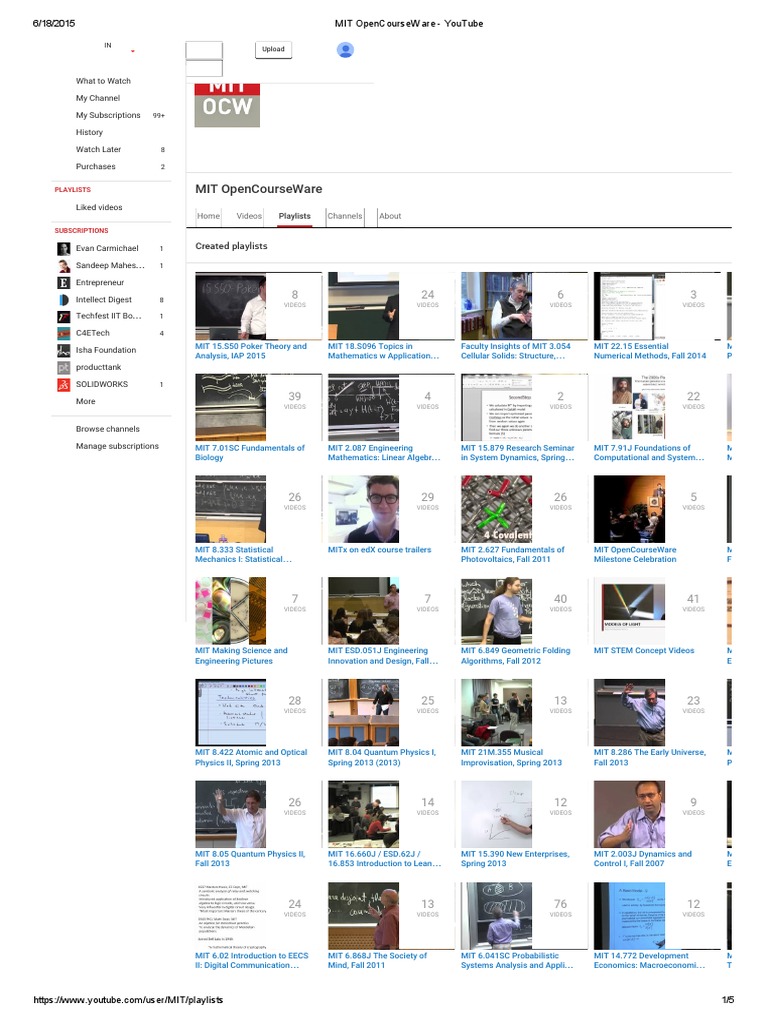Open Liked videos playlist
This screenshot has height=1024, width=768.
click(x=99, y=207)
